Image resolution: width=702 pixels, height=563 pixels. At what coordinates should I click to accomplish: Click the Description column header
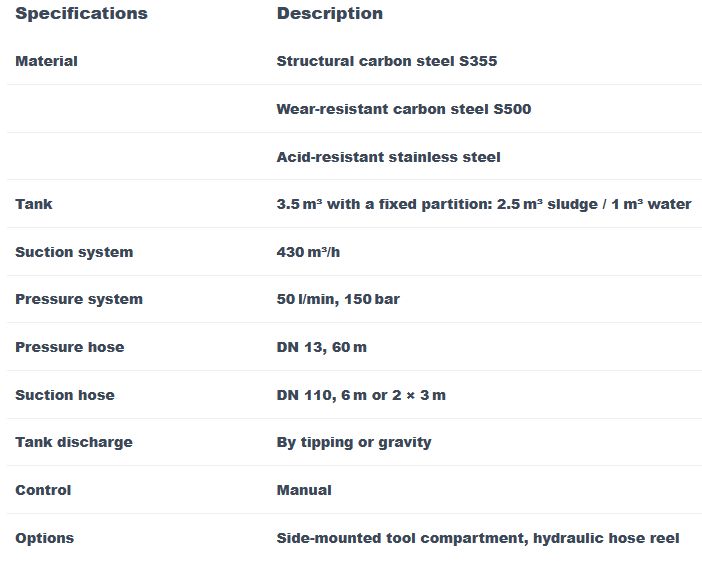coord(329,14)
